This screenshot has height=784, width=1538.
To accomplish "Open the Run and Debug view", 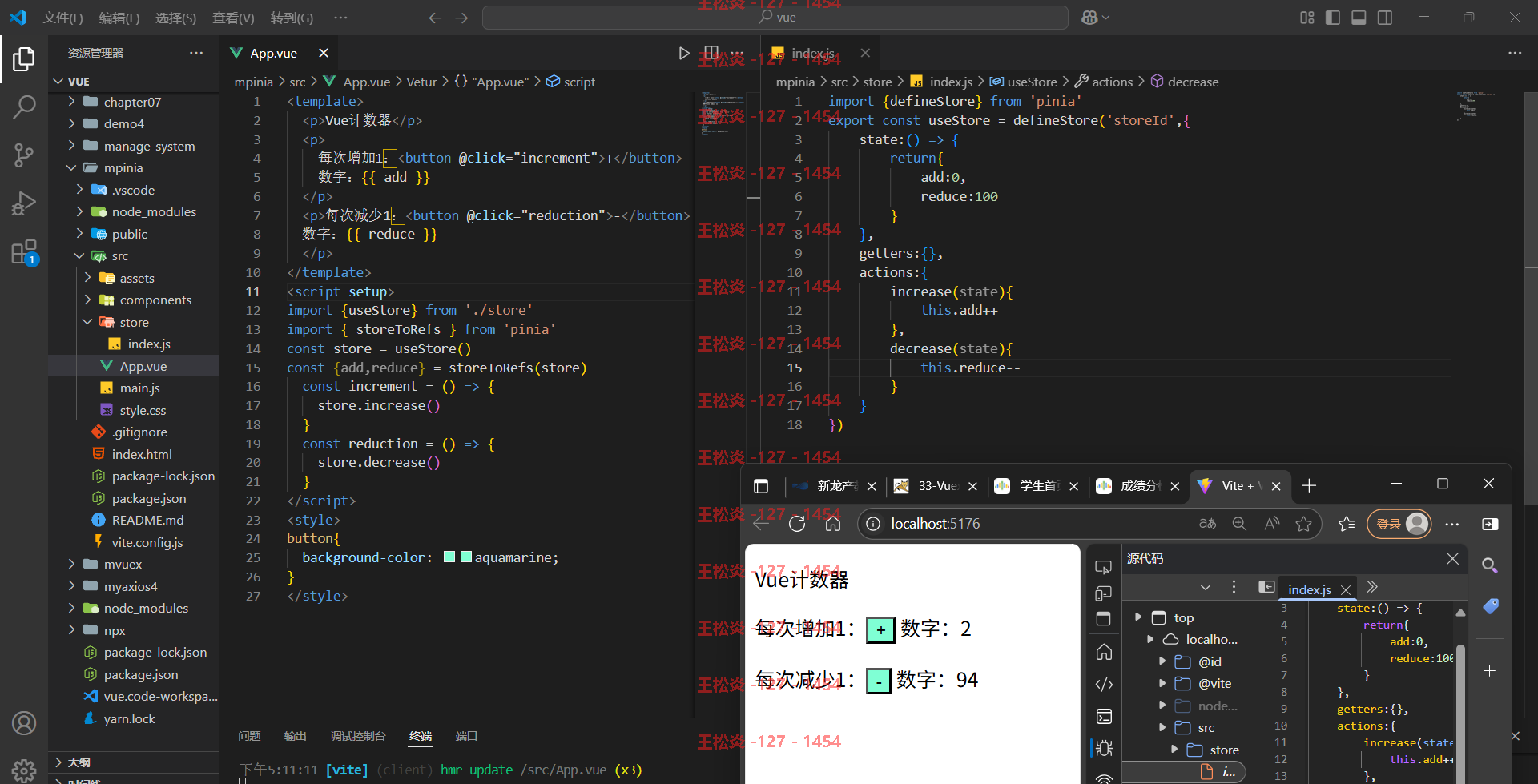I will point(24,203).
